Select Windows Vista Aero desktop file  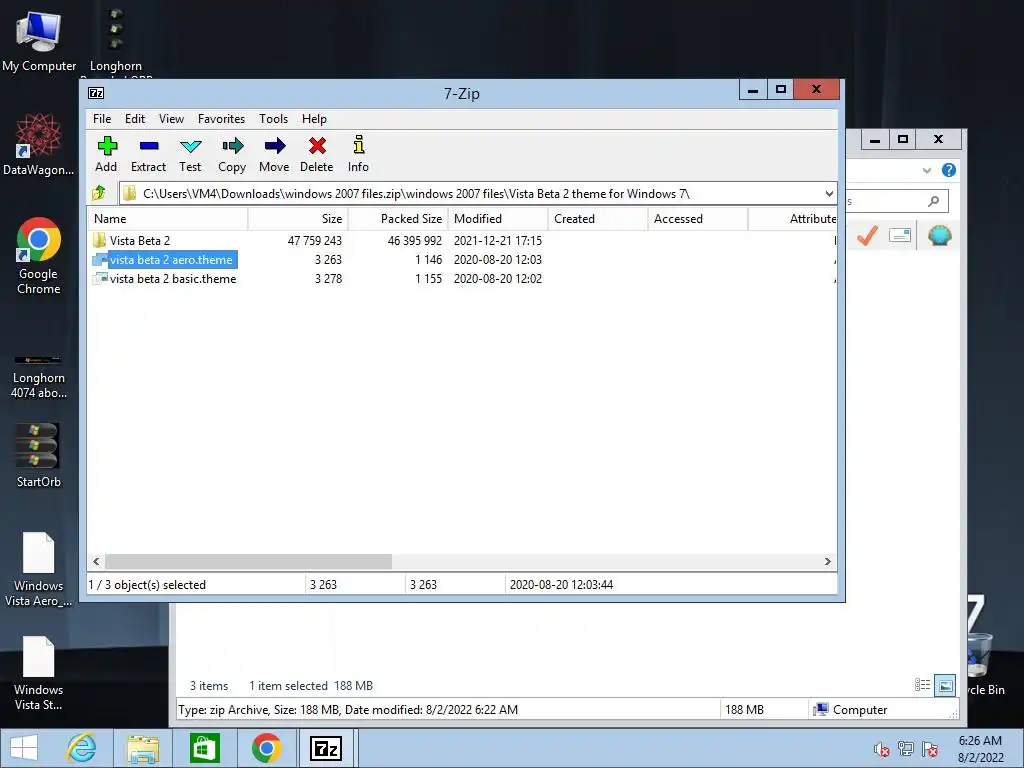click(x=39, y=569)
